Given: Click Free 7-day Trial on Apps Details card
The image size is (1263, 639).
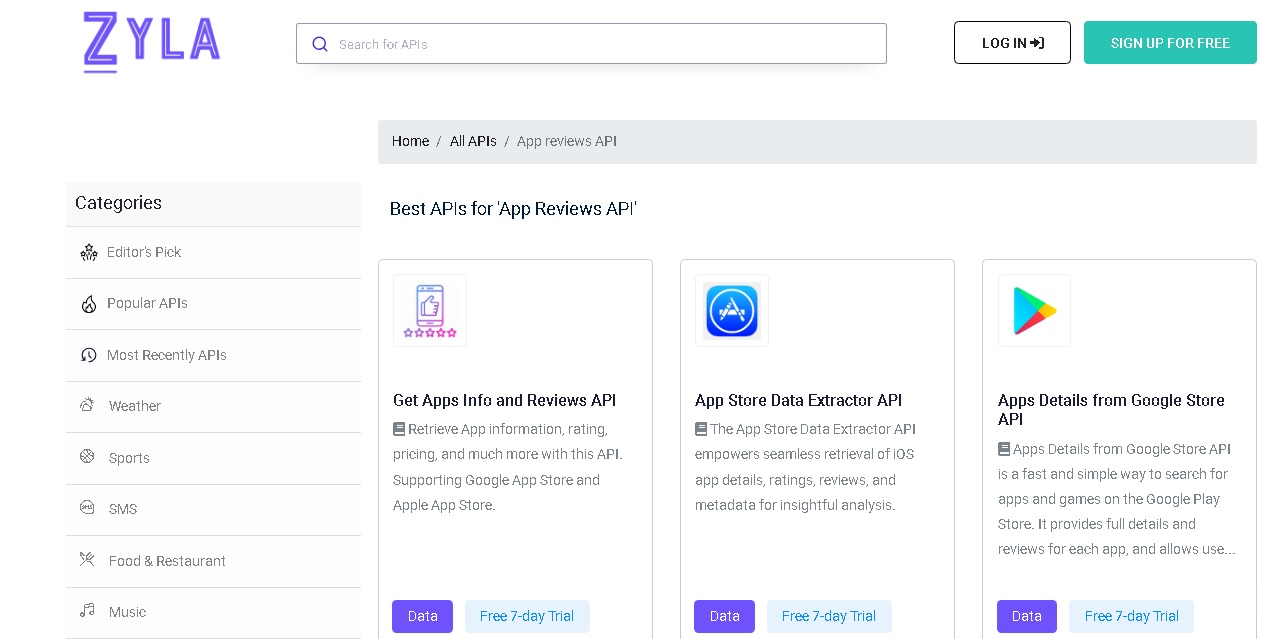Looking at the screenshot, I should pyautogui.click(x=1131, y=616).
